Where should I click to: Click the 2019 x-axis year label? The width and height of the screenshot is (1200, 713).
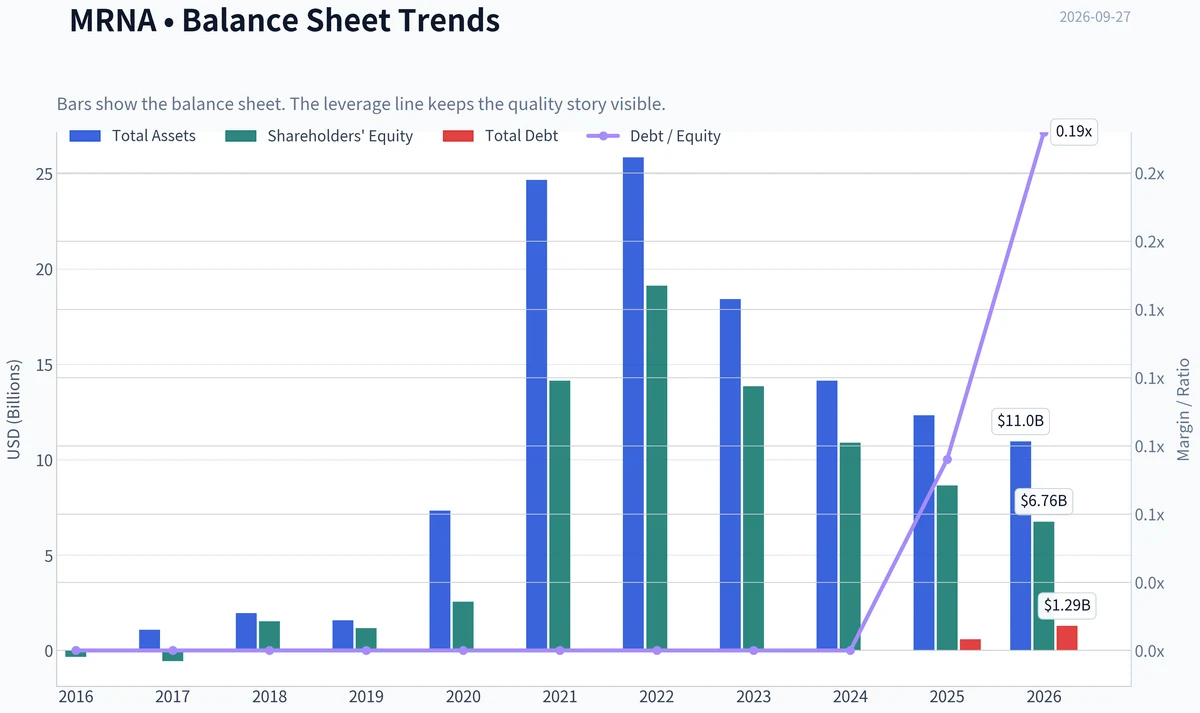[x=366, y=696]
